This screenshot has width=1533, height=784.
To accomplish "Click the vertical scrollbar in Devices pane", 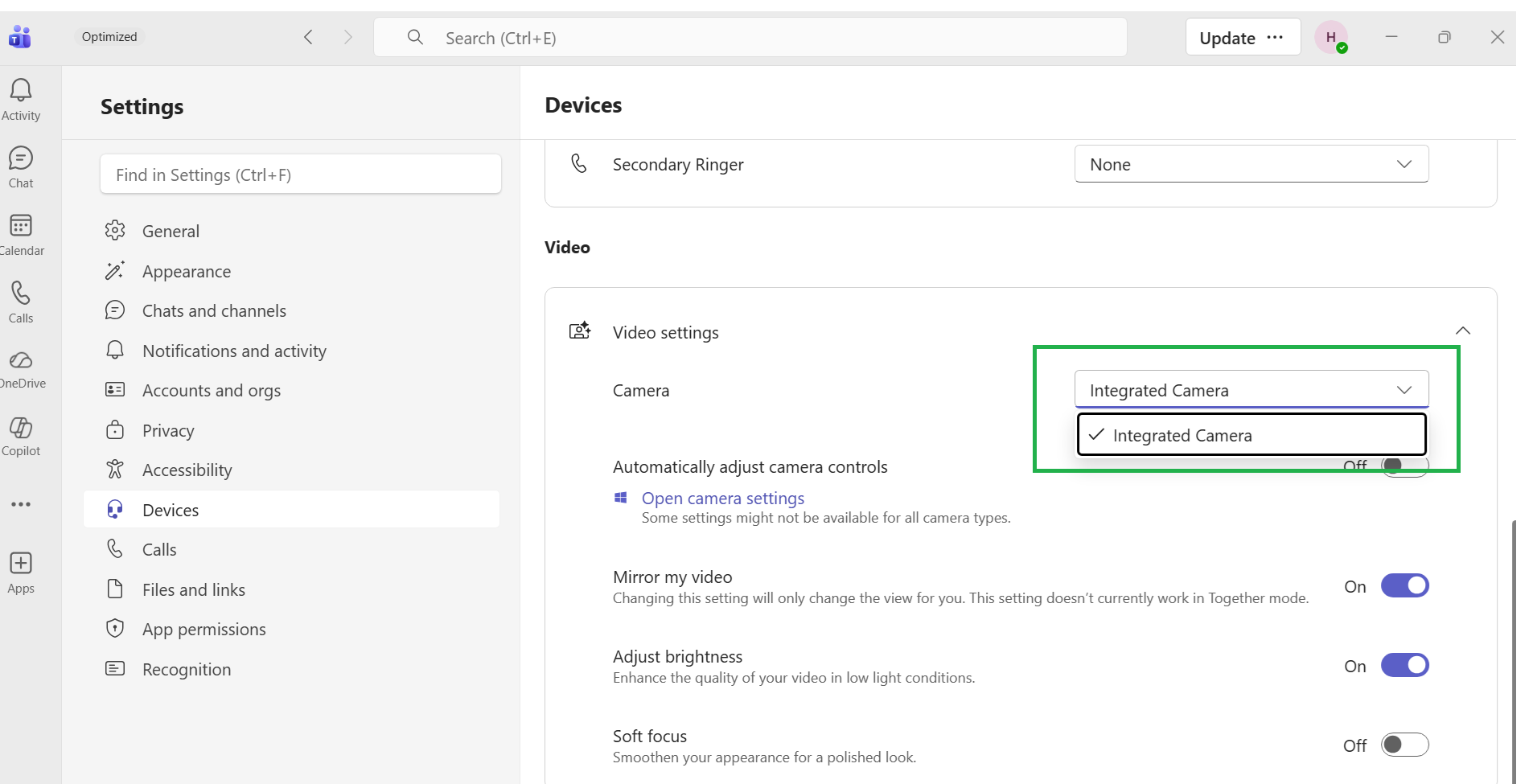I will (1514, 651).
